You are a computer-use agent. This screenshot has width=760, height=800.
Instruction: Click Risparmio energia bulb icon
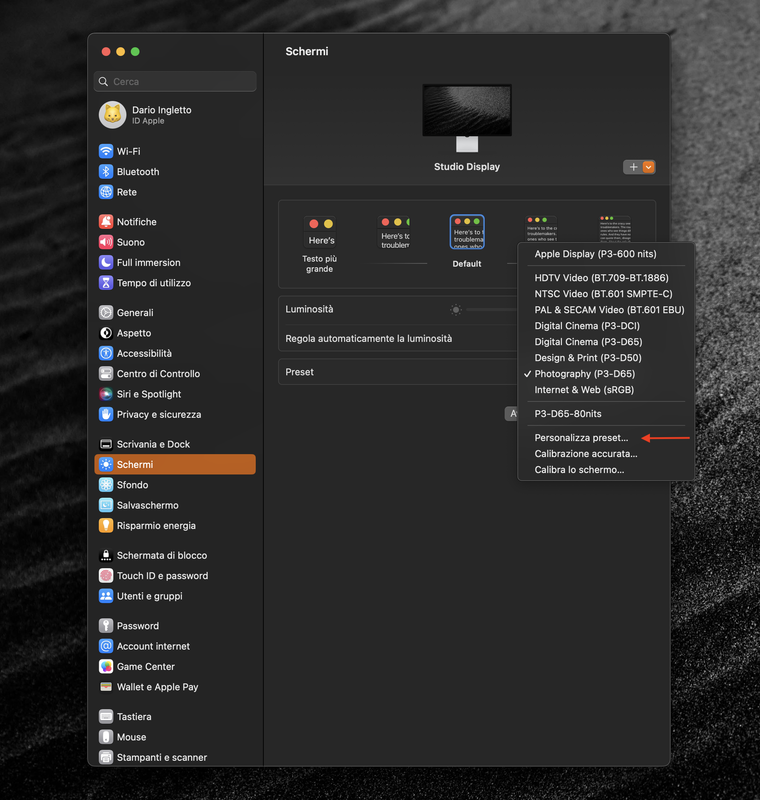point(106,526)
